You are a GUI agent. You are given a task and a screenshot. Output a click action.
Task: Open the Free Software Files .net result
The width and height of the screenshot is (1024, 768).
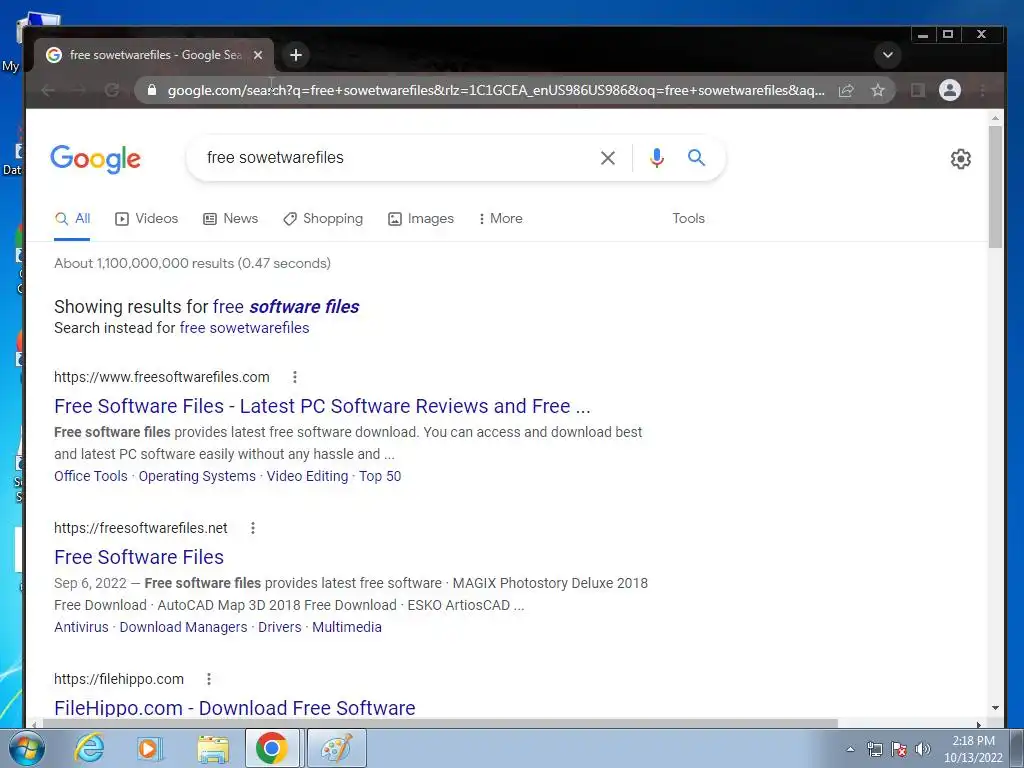(139, 557)
